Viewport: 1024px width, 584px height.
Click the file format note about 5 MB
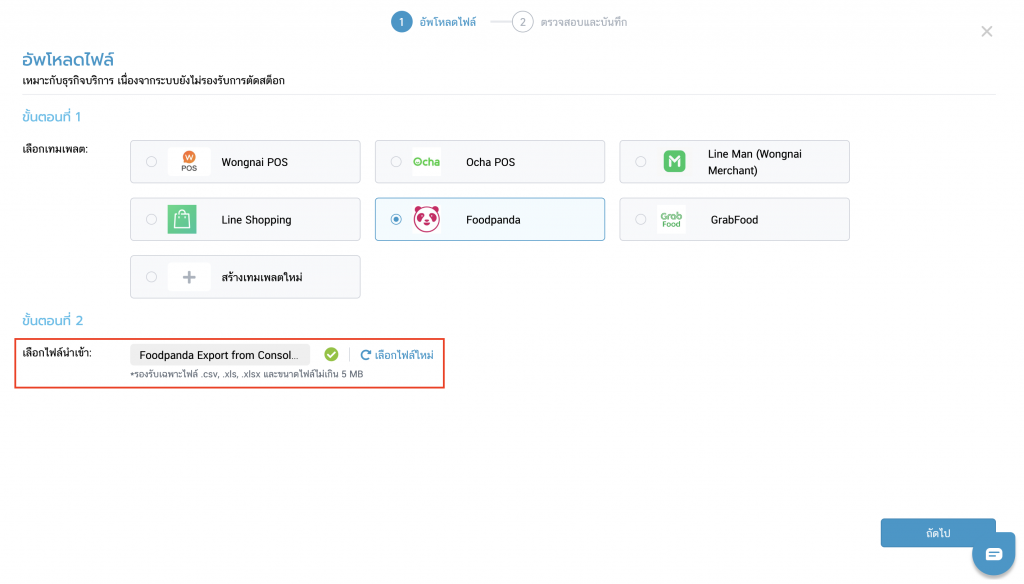coord(247,374)
